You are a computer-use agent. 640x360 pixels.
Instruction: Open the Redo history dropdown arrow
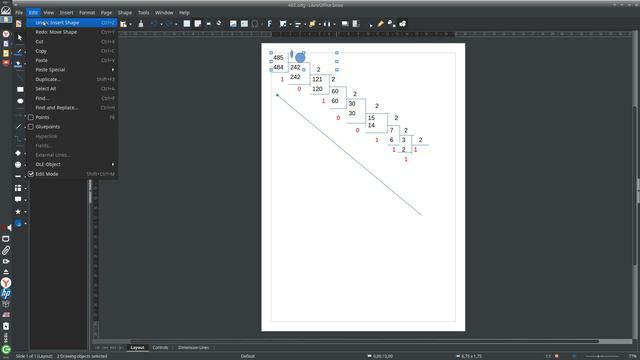[x=176, y=24]
